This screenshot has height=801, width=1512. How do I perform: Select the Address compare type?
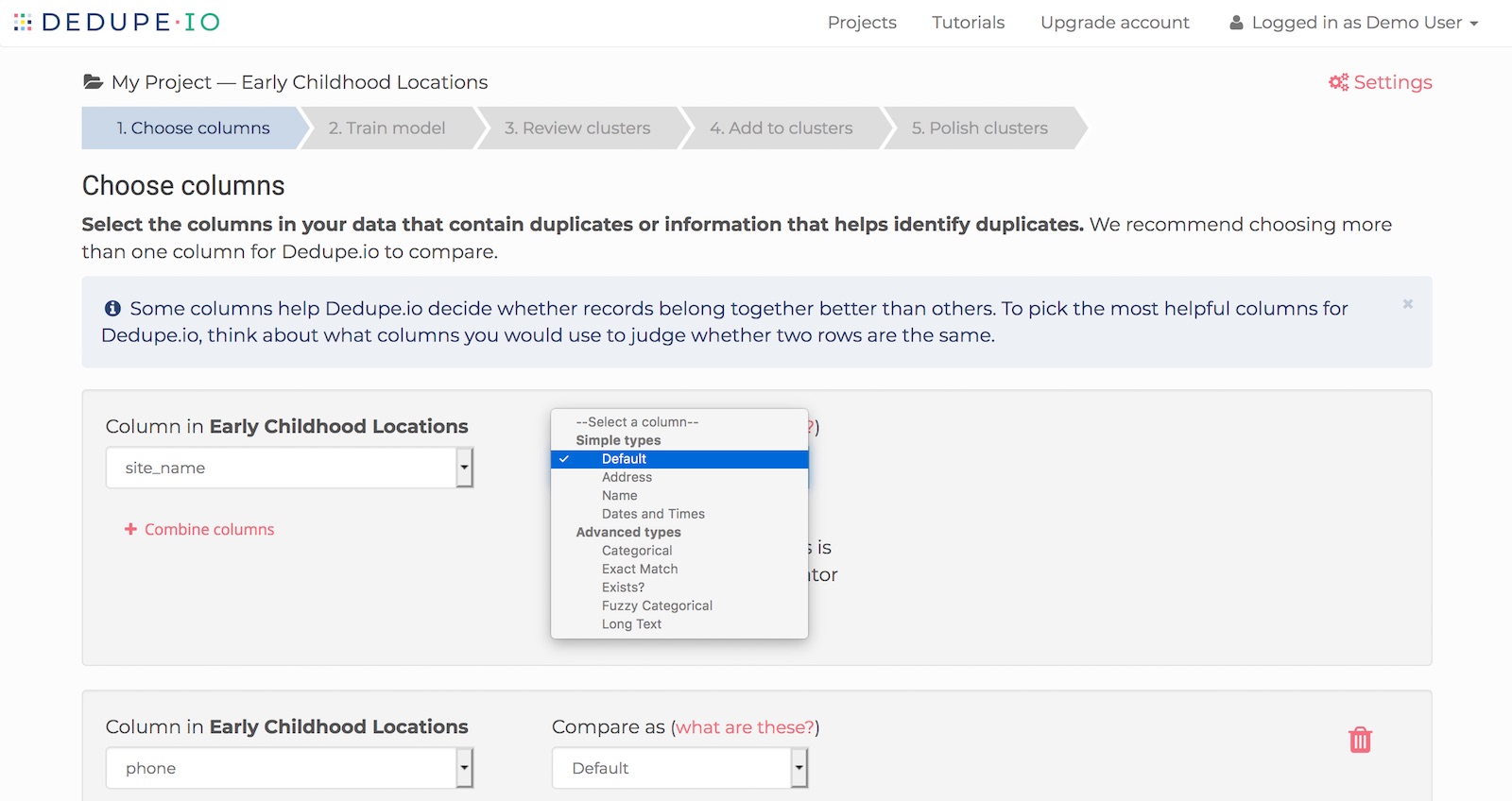pyautogui.click(x=679, y=477)
